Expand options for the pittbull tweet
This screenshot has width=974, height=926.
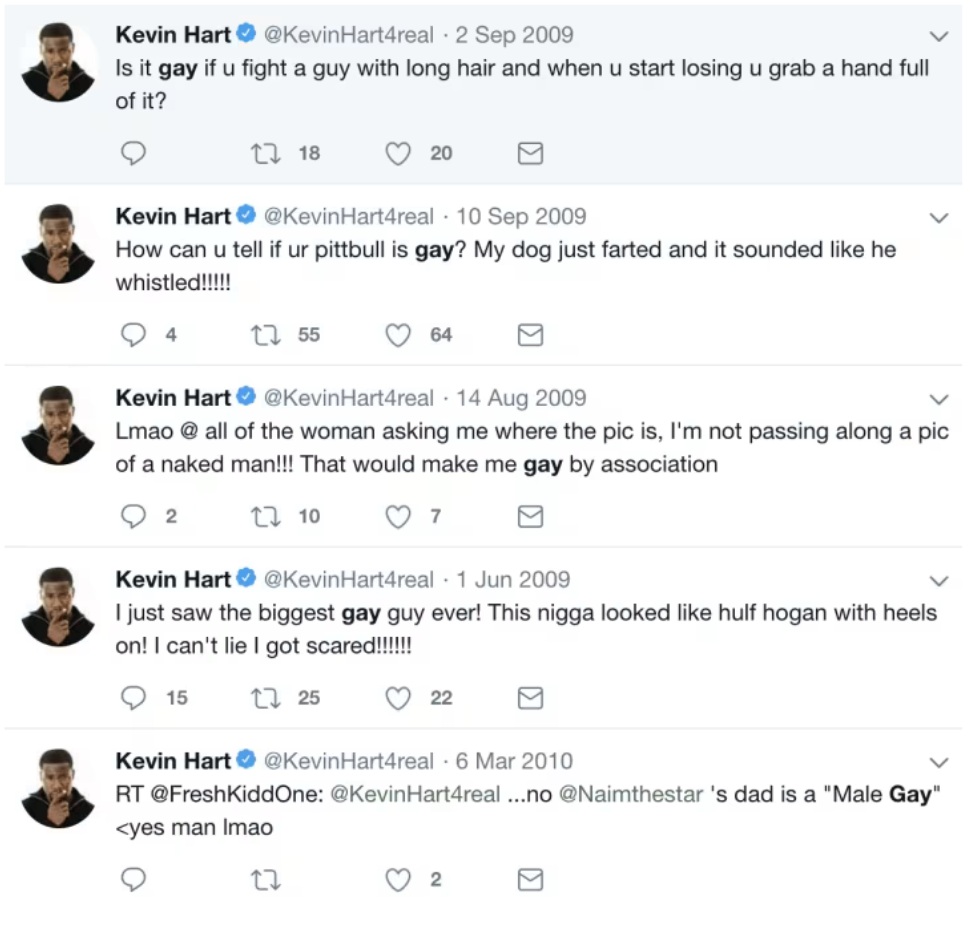tap(939, 216)
